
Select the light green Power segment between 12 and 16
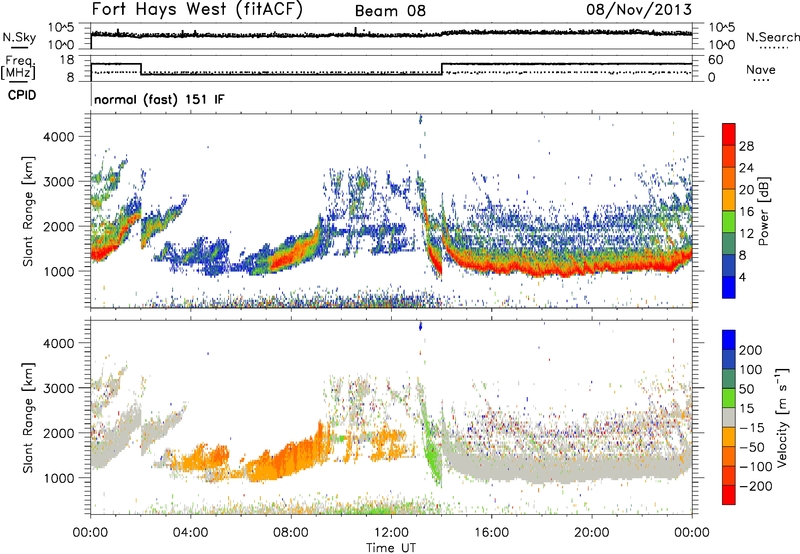pos(729,222)
